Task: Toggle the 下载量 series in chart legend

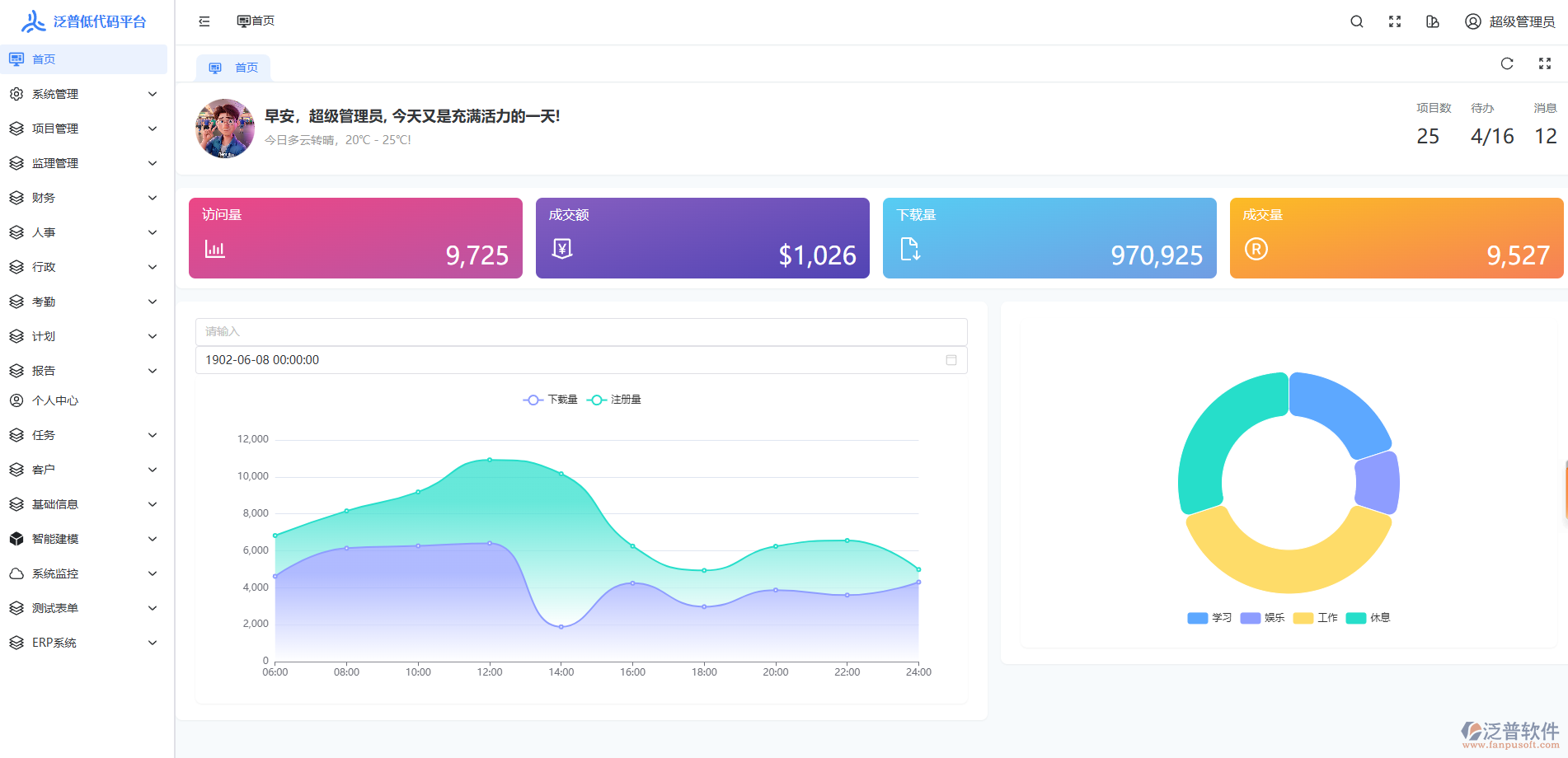Action: (x=551, y=400)
